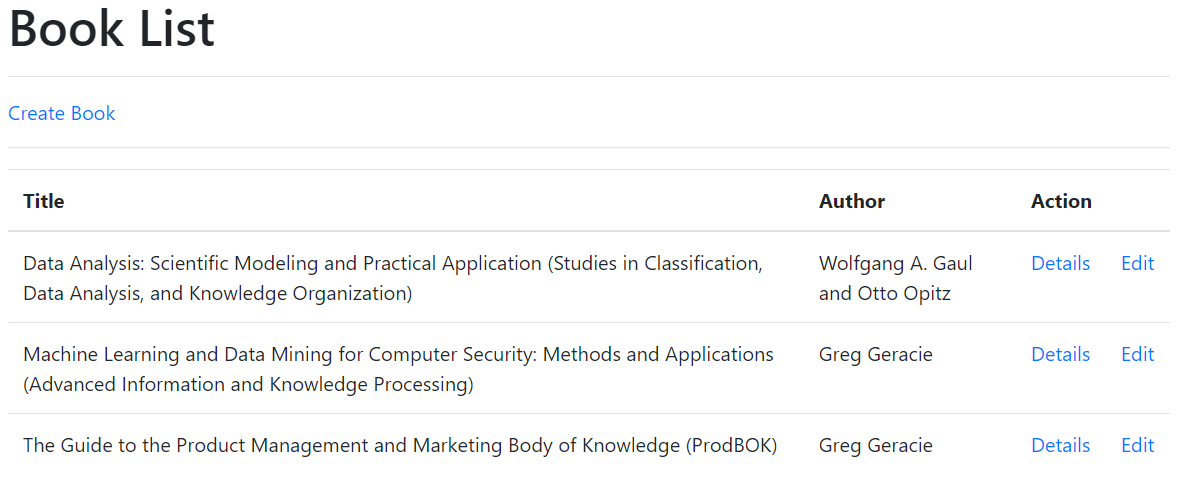
Task: Click Greg Geracie in the Machine Learning row
Action: click(x=876, y=354)
